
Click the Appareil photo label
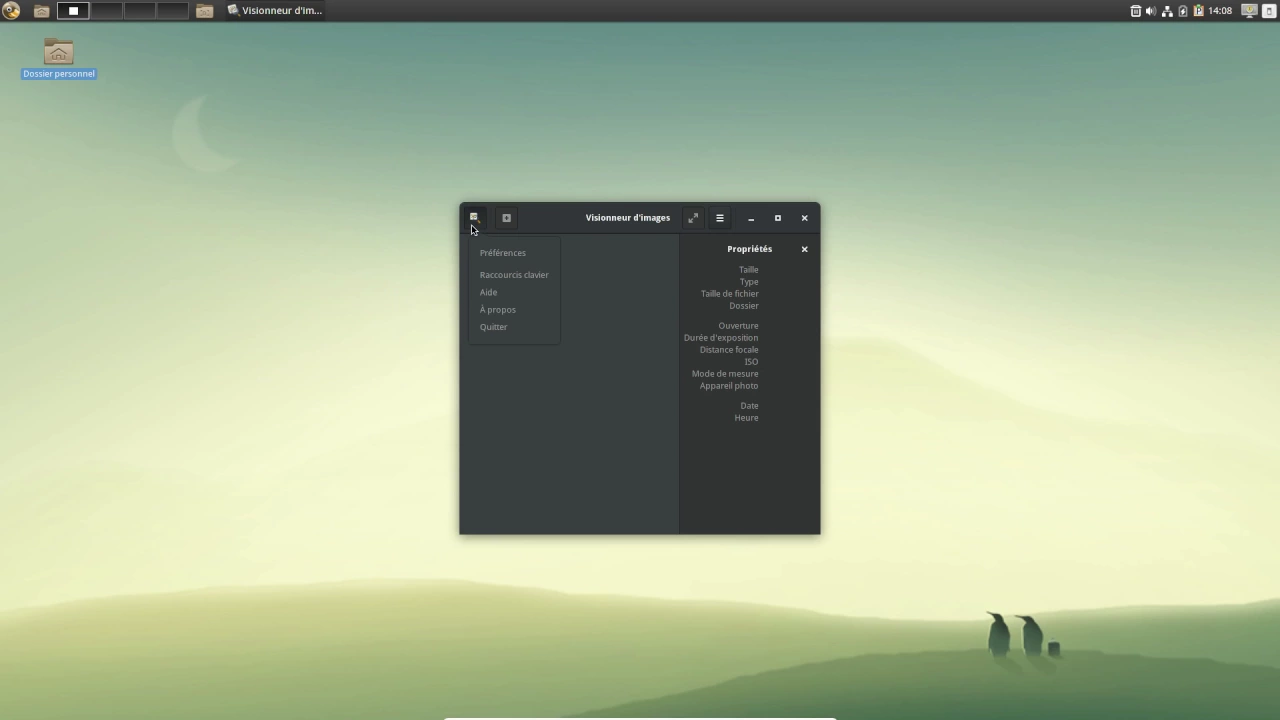pyautogui.click(x=729, y=386)
